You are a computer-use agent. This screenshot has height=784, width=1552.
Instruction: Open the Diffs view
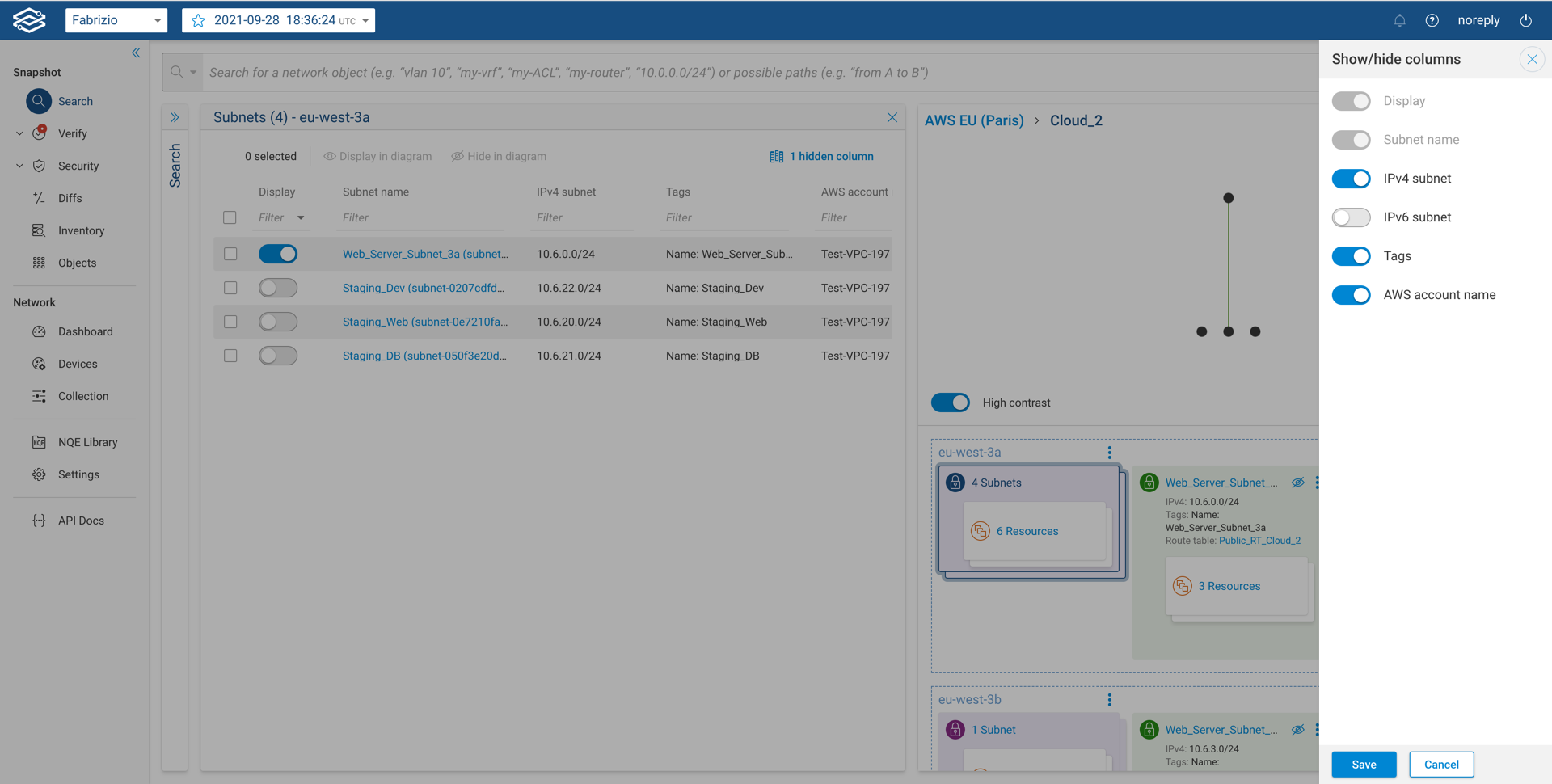point(70,198)
